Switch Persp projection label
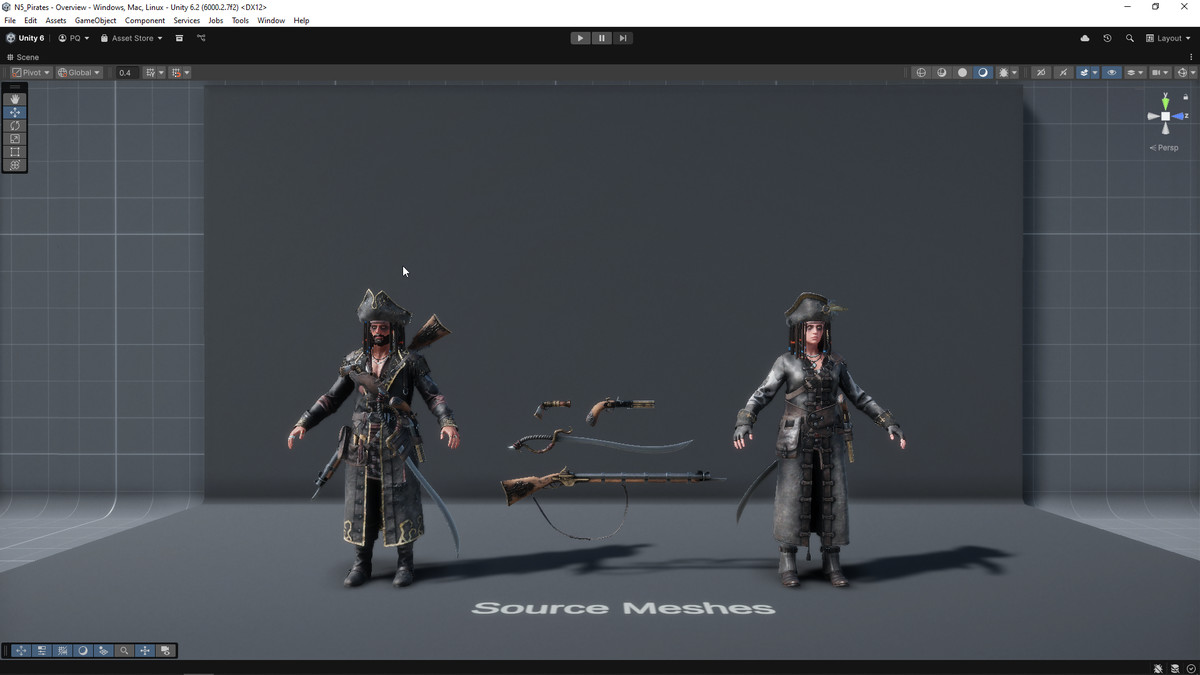 (x=1164, y=147)
